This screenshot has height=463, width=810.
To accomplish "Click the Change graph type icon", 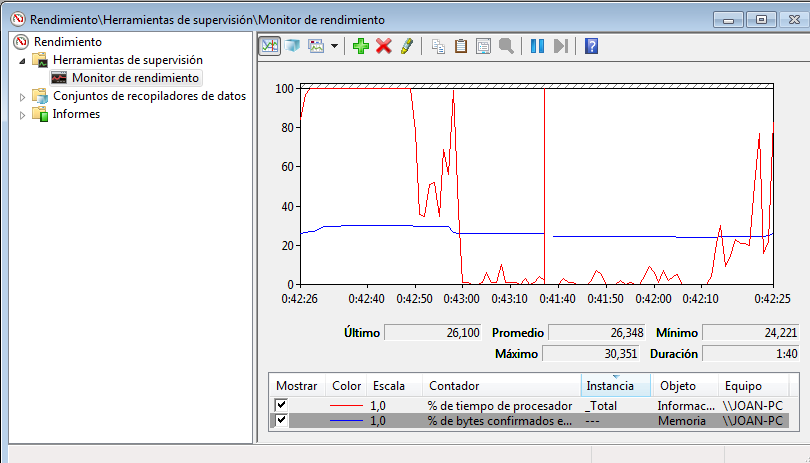I will click(316, 46).
